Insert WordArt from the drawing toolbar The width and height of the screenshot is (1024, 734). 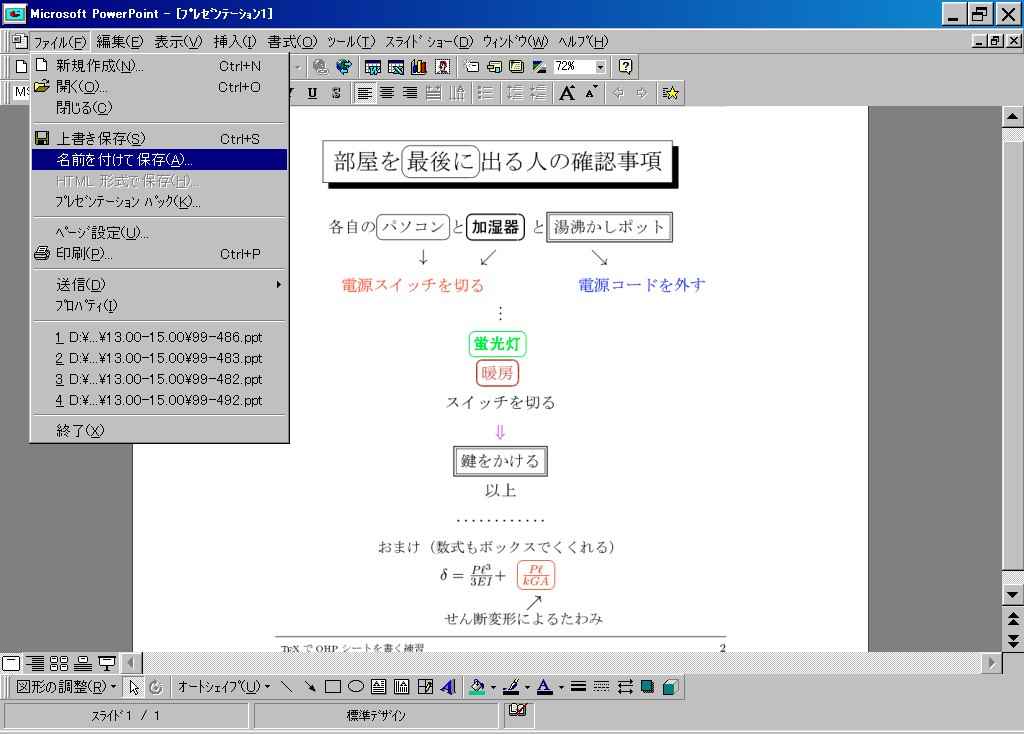(x=448, y=687)
